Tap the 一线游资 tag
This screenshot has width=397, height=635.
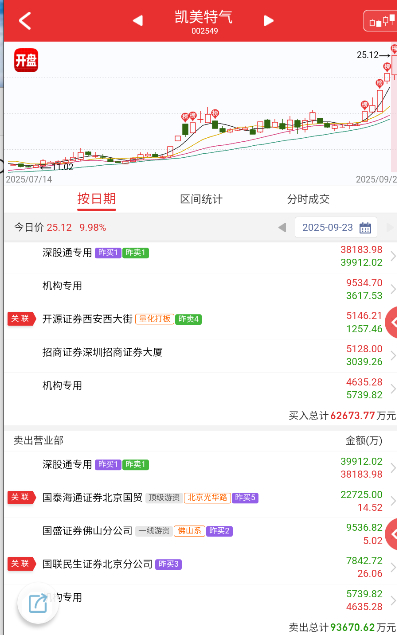tap(154, 531)
